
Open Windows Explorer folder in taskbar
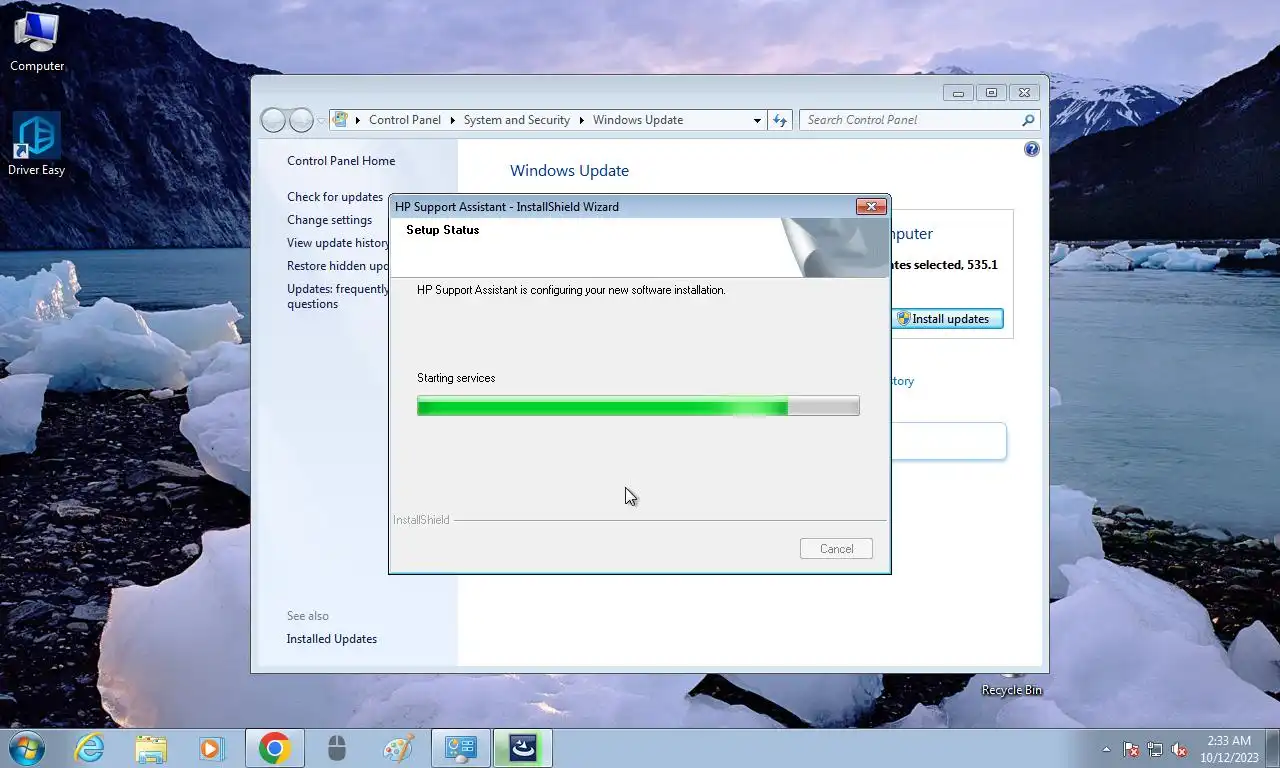(x=151, y=748)
